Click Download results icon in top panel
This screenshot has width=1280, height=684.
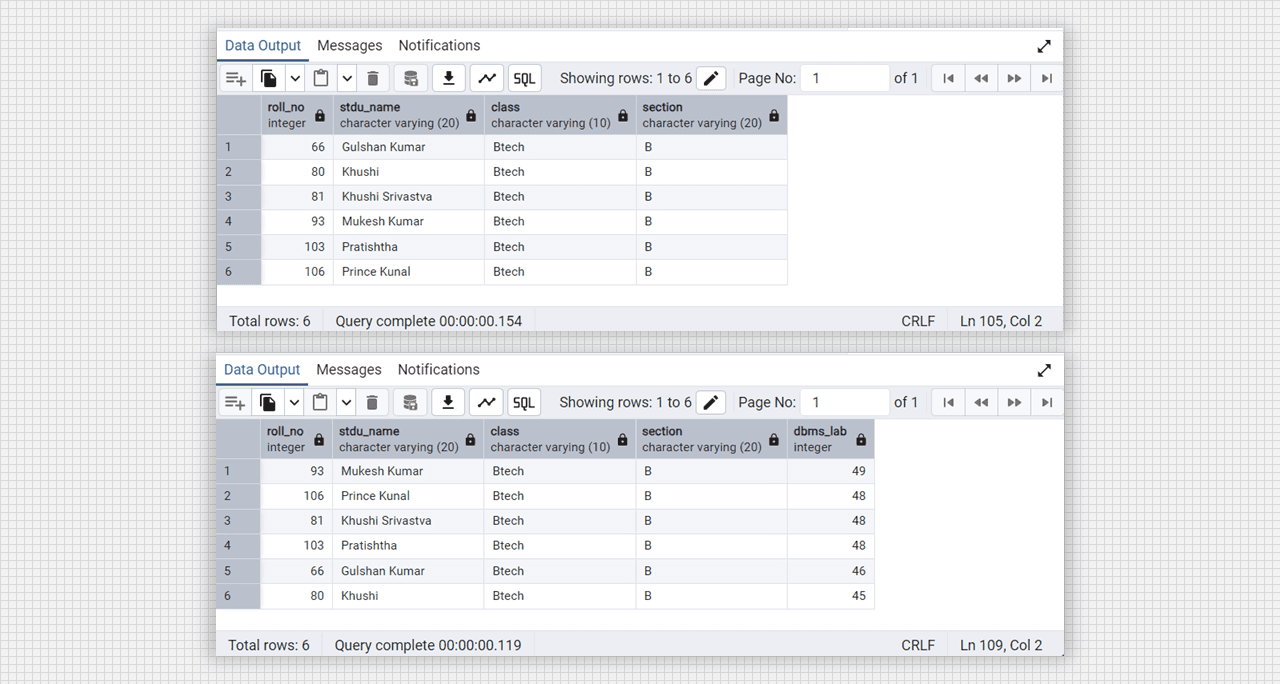tap(449, 78)
